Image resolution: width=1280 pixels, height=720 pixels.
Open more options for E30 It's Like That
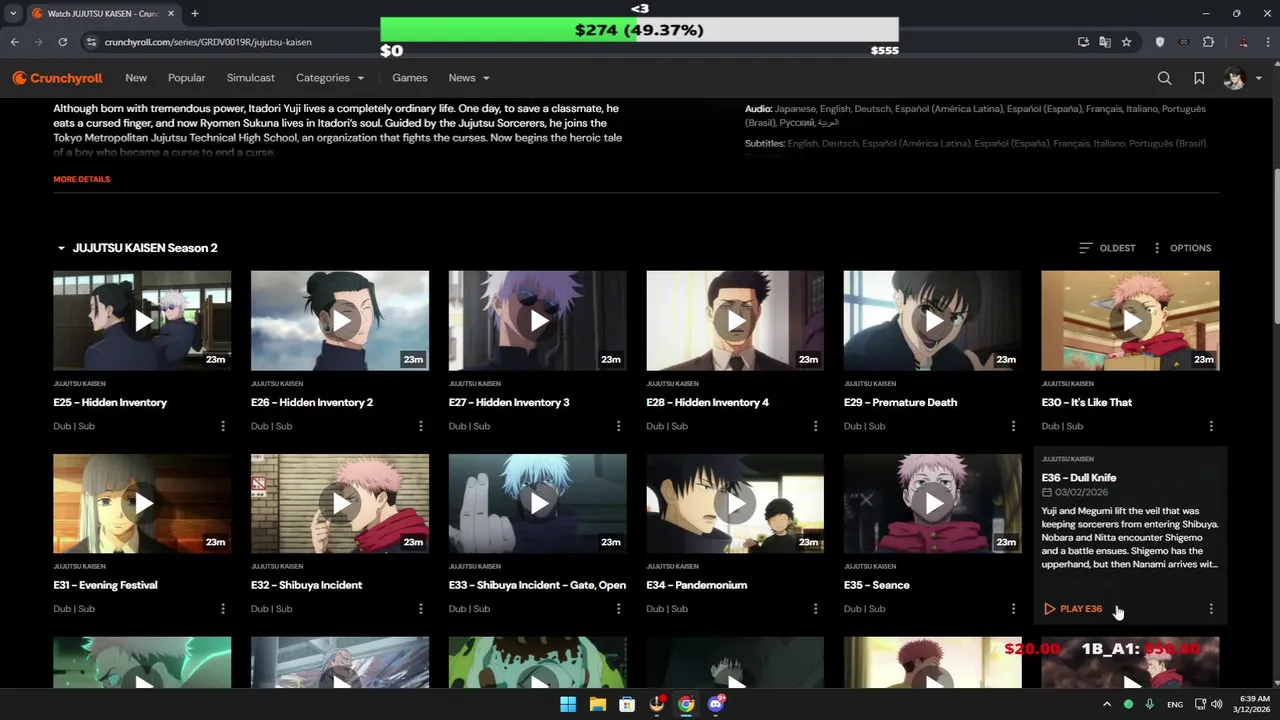coord(1211,426)
